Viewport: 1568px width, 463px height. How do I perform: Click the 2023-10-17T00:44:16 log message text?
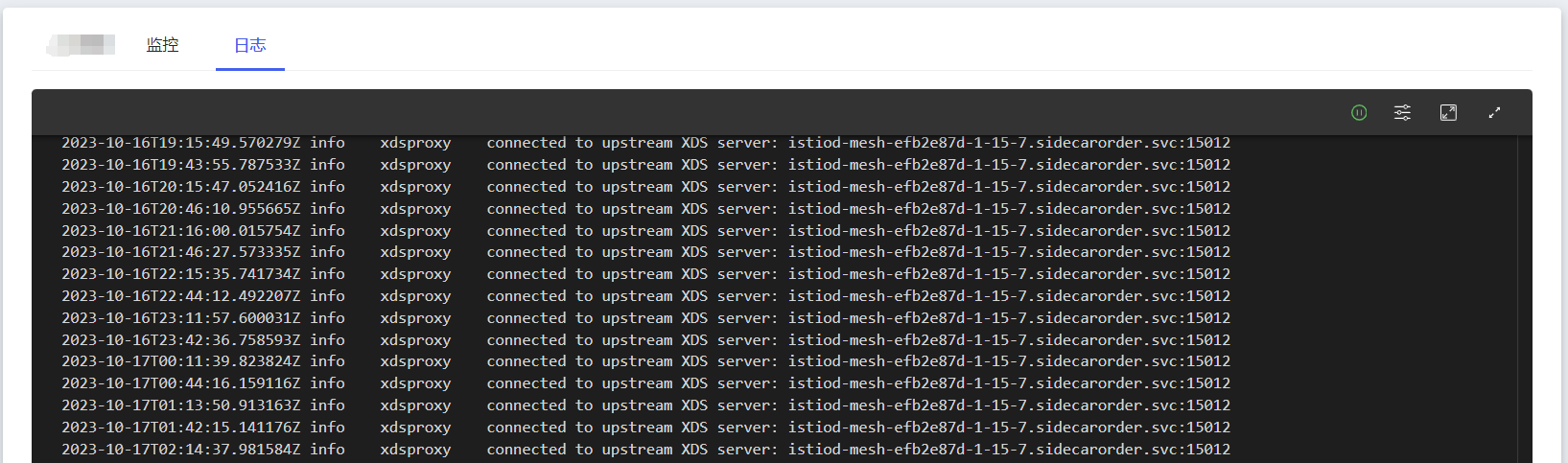click(858, 383)
